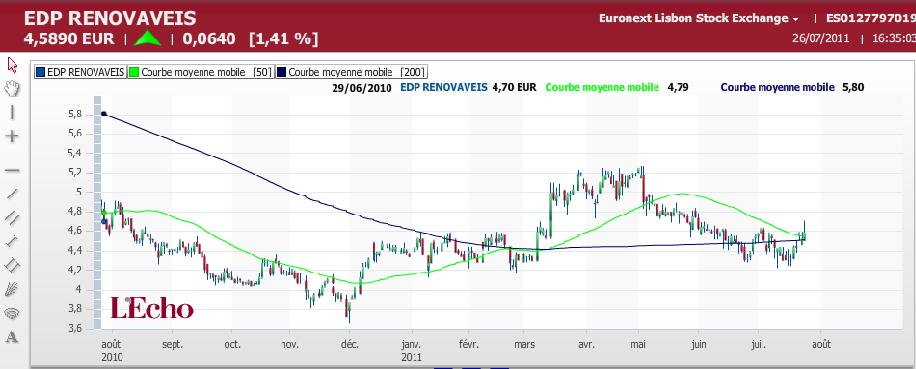The height and width of the screenshot is (369, 916).
Task: Select the hand pan tool
Action: coord(12,88)
